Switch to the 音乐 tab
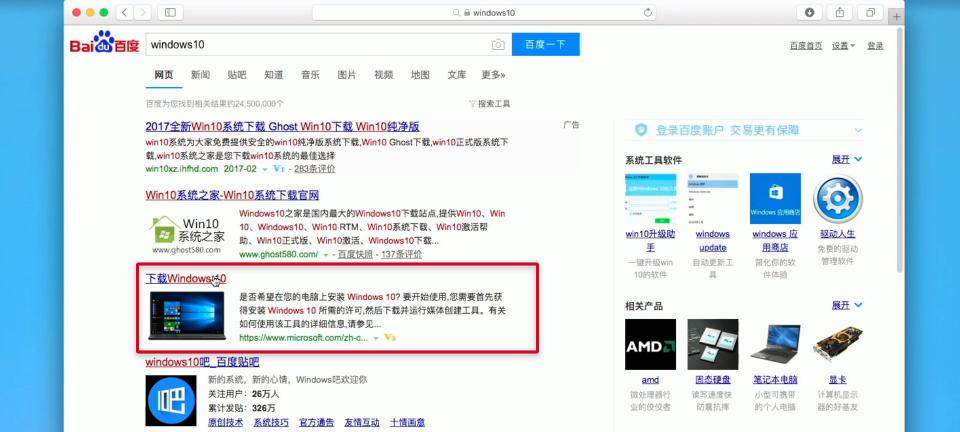The image size is (960, 432). click(x=310, y=75)
